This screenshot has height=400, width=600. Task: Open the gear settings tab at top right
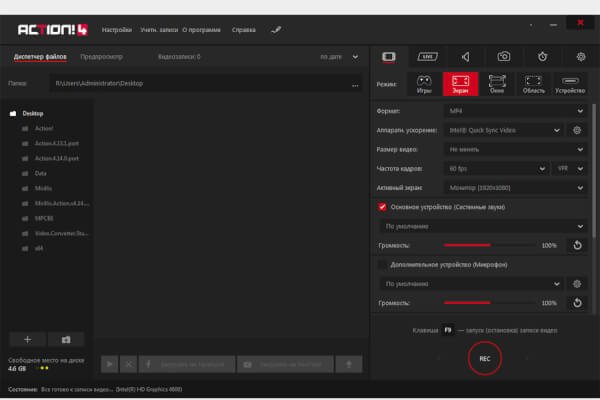(580, 57)
